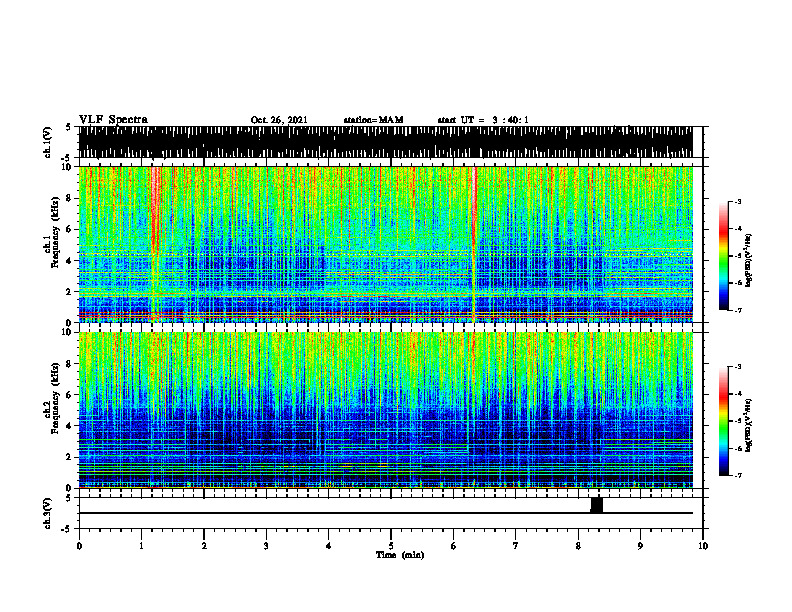Click the time axis tick label "10" at right end
Viewport: 792px width, 612px height.
point(703,546)
